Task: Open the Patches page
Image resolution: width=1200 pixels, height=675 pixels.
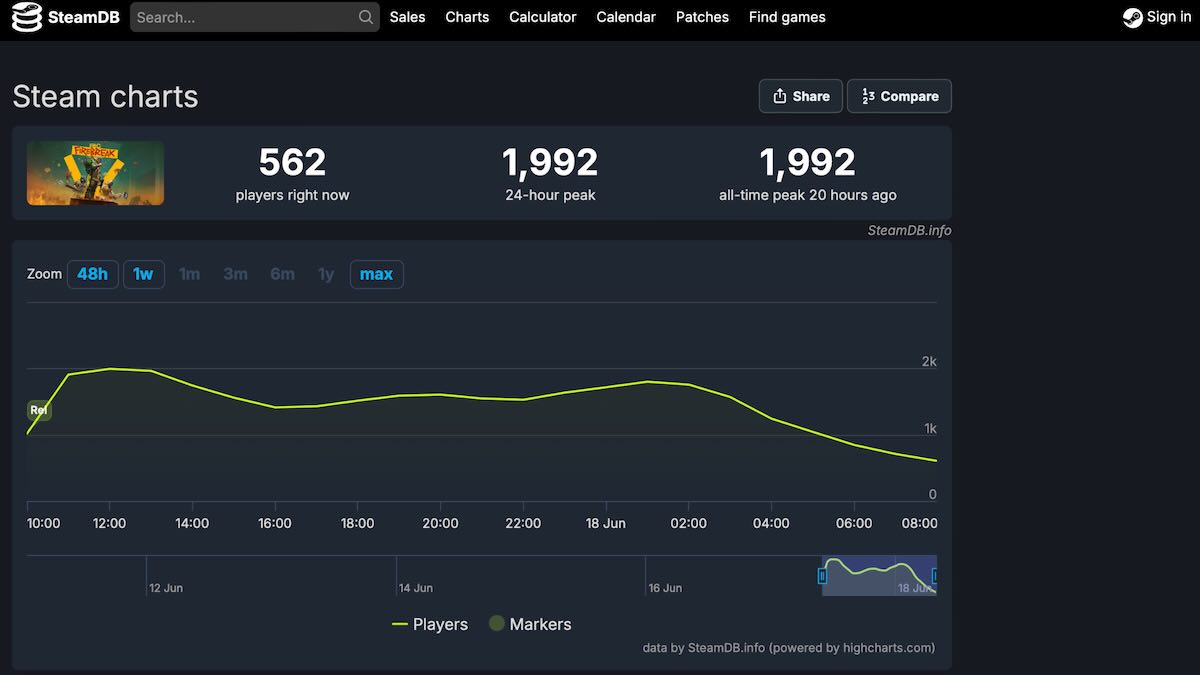Action: click(702, 17)
